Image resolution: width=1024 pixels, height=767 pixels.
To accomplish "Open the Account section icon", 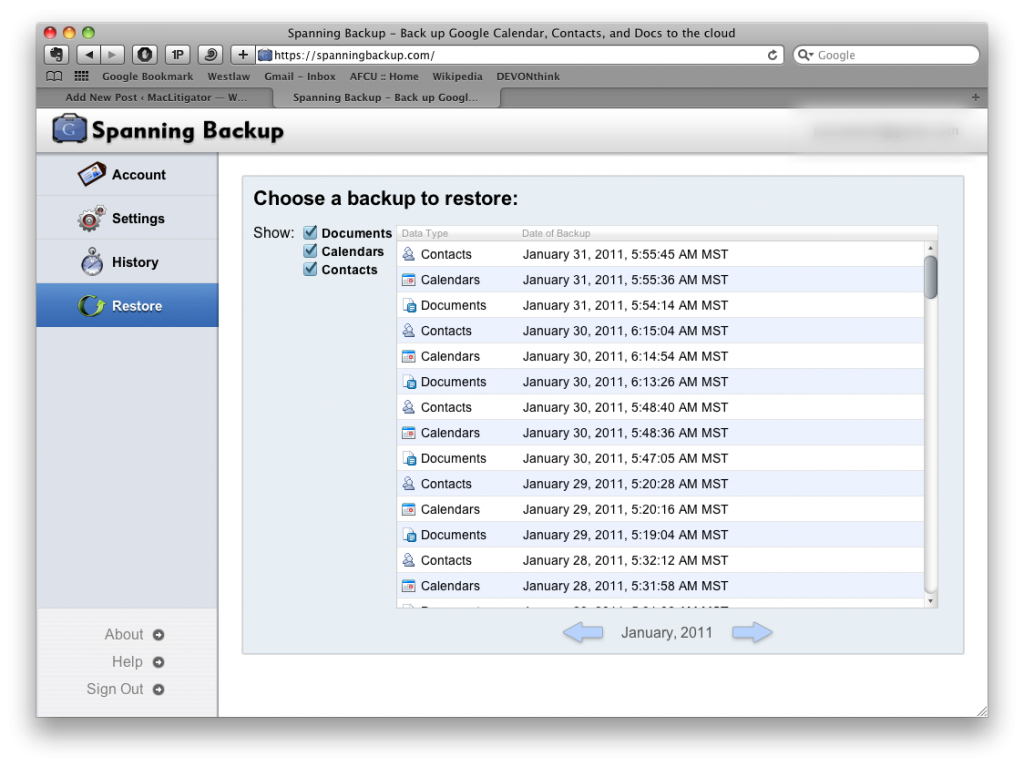I will click(91, 174).
